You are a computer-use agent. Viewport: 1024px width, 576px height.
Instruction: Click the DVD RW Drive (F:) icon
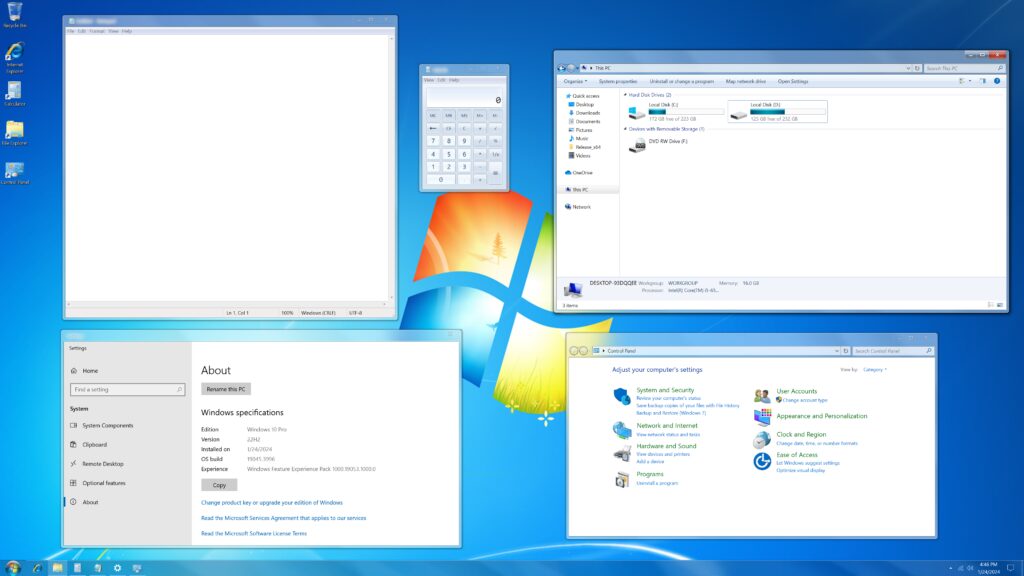(637, 145)
